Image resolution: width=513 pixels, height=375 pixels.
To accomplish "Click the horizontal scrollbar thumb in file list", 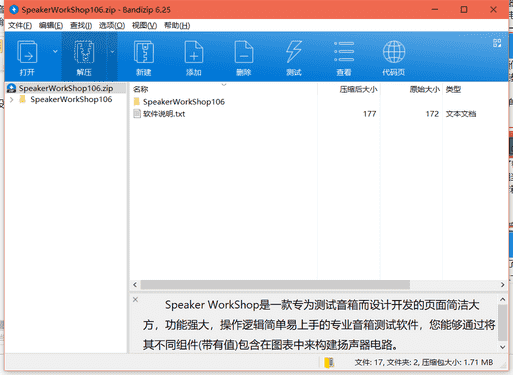I will 275,285.
